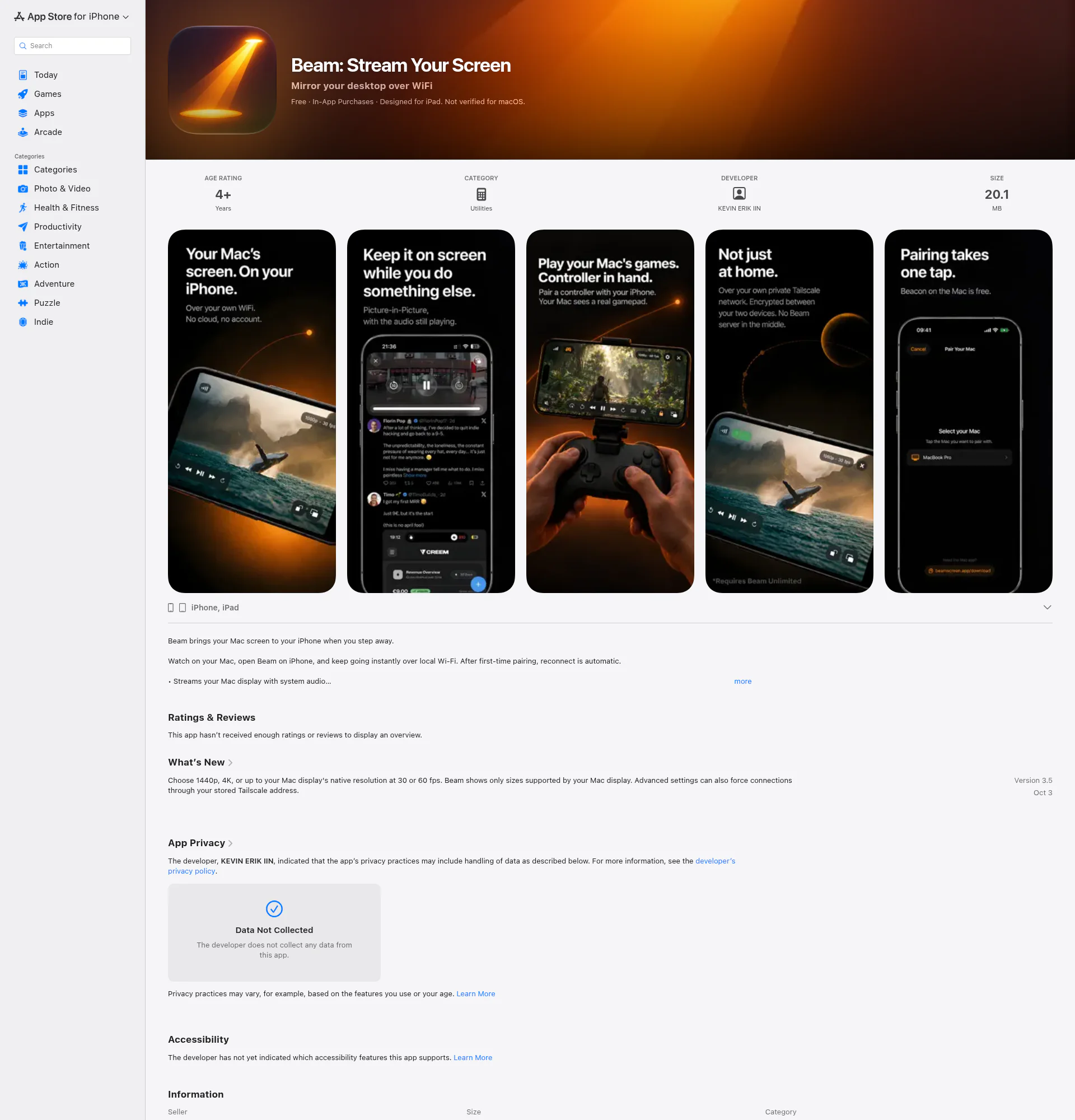Click the developer person icon
This screenshot has height=1120, width=1075.
coord(739,194)
